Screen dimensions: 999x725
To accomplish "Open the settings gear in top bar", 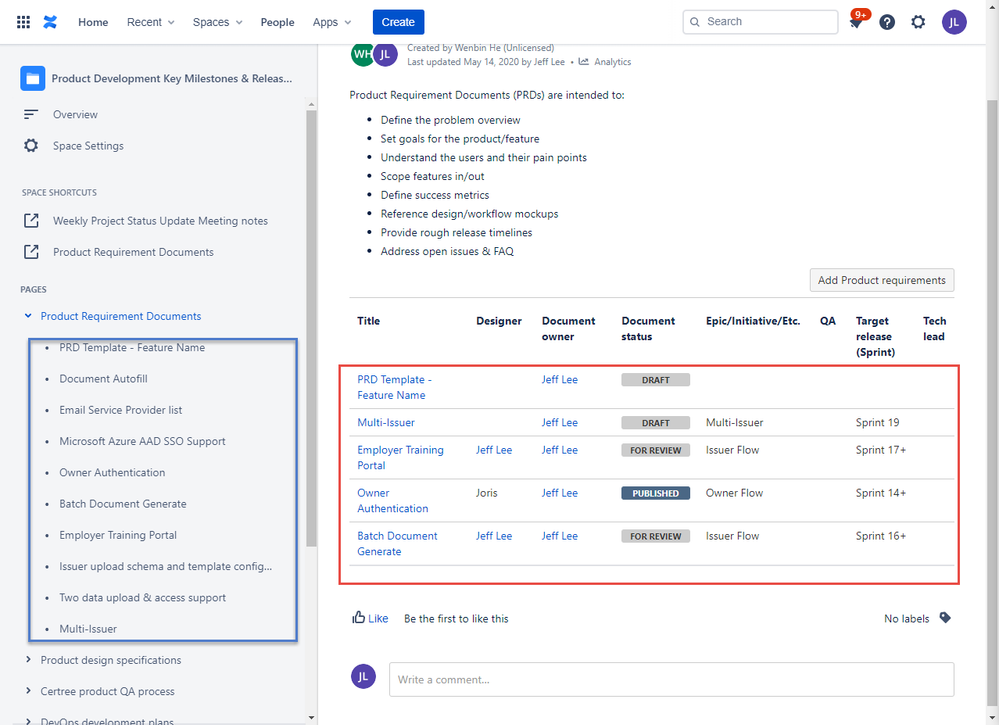I will (918, 22).
